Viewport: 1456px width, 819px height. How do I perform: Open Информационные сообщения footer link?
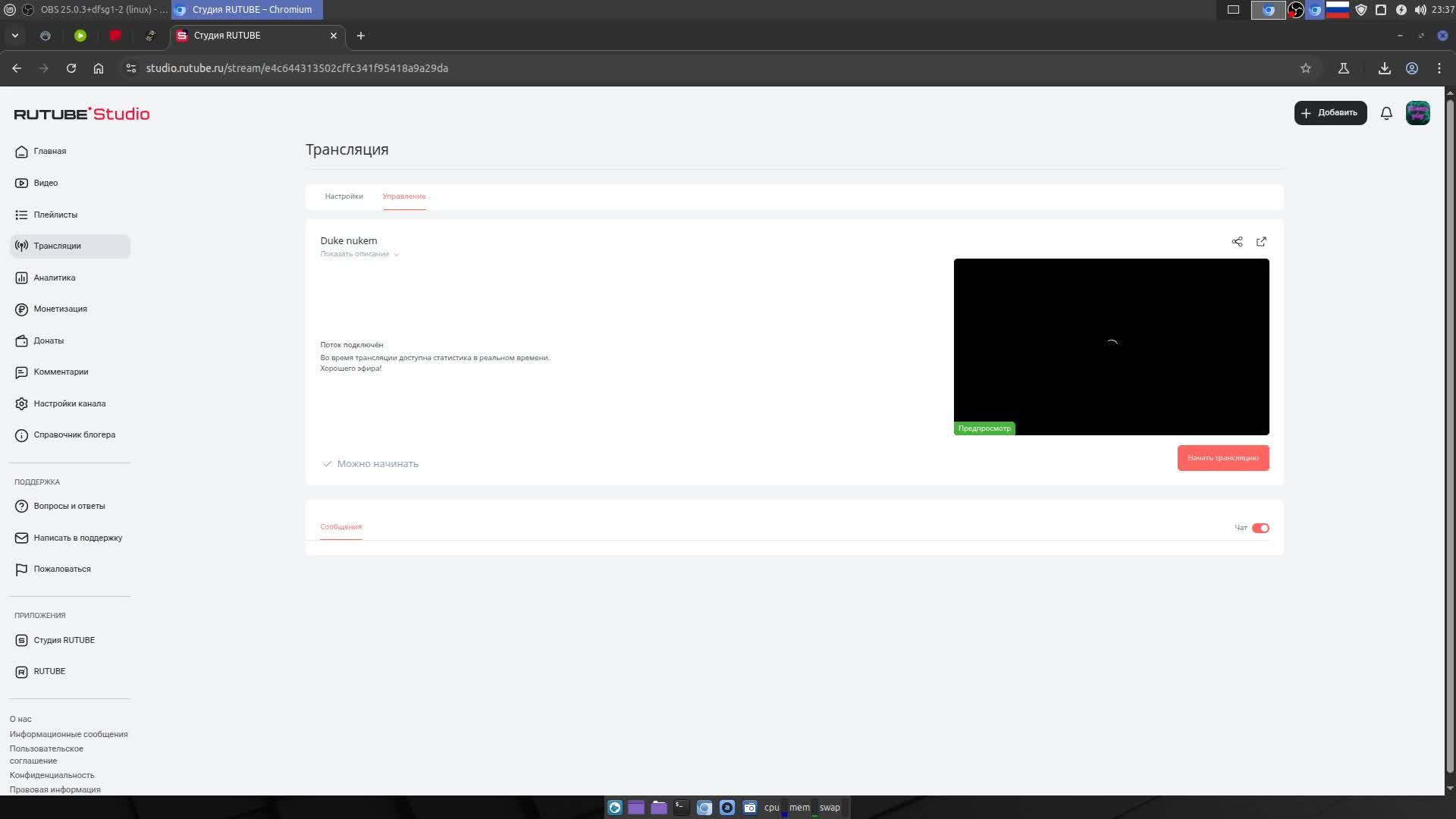click(68, 734)
